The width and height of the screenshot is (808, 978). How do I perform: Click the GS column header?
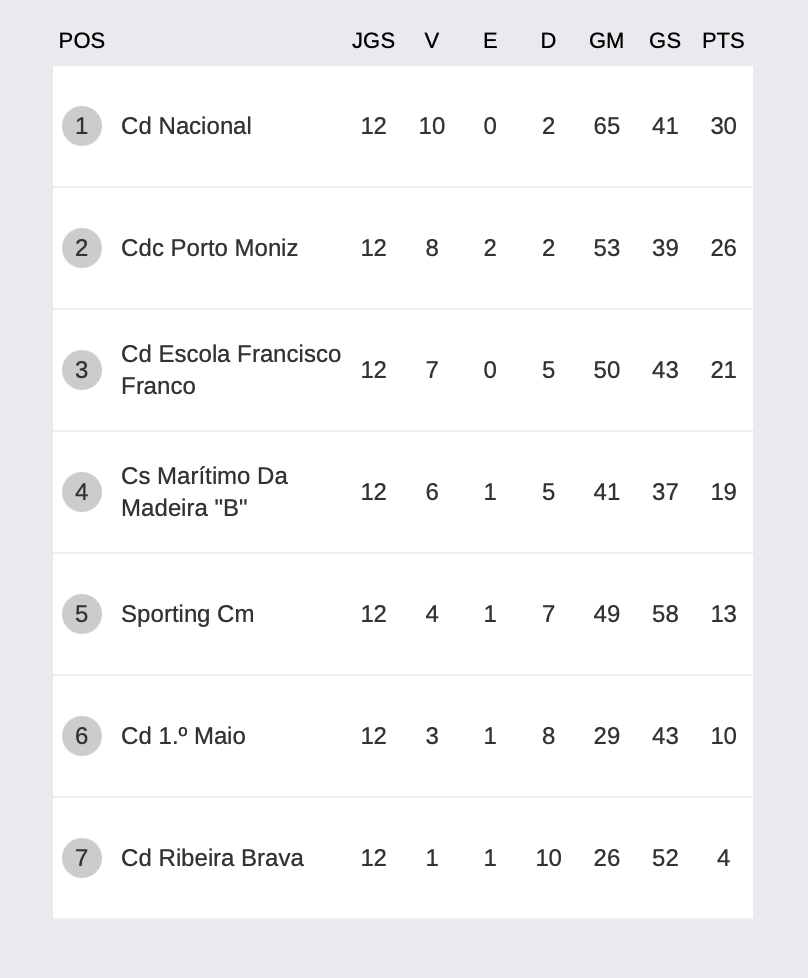pos(664,41)
